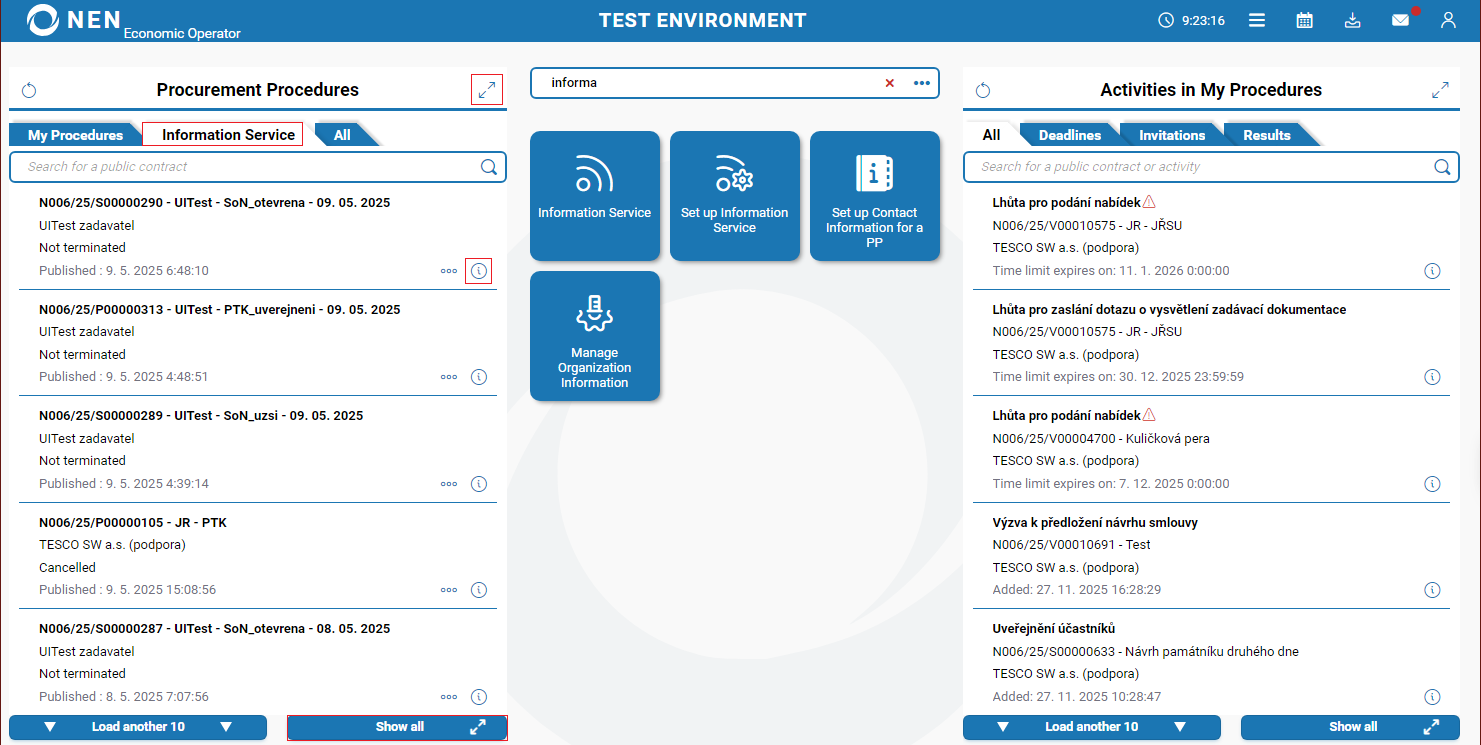Screen dimensions: 1481x745
Task: Open more options in the informa search box
Action: click(x=922, y=83)
